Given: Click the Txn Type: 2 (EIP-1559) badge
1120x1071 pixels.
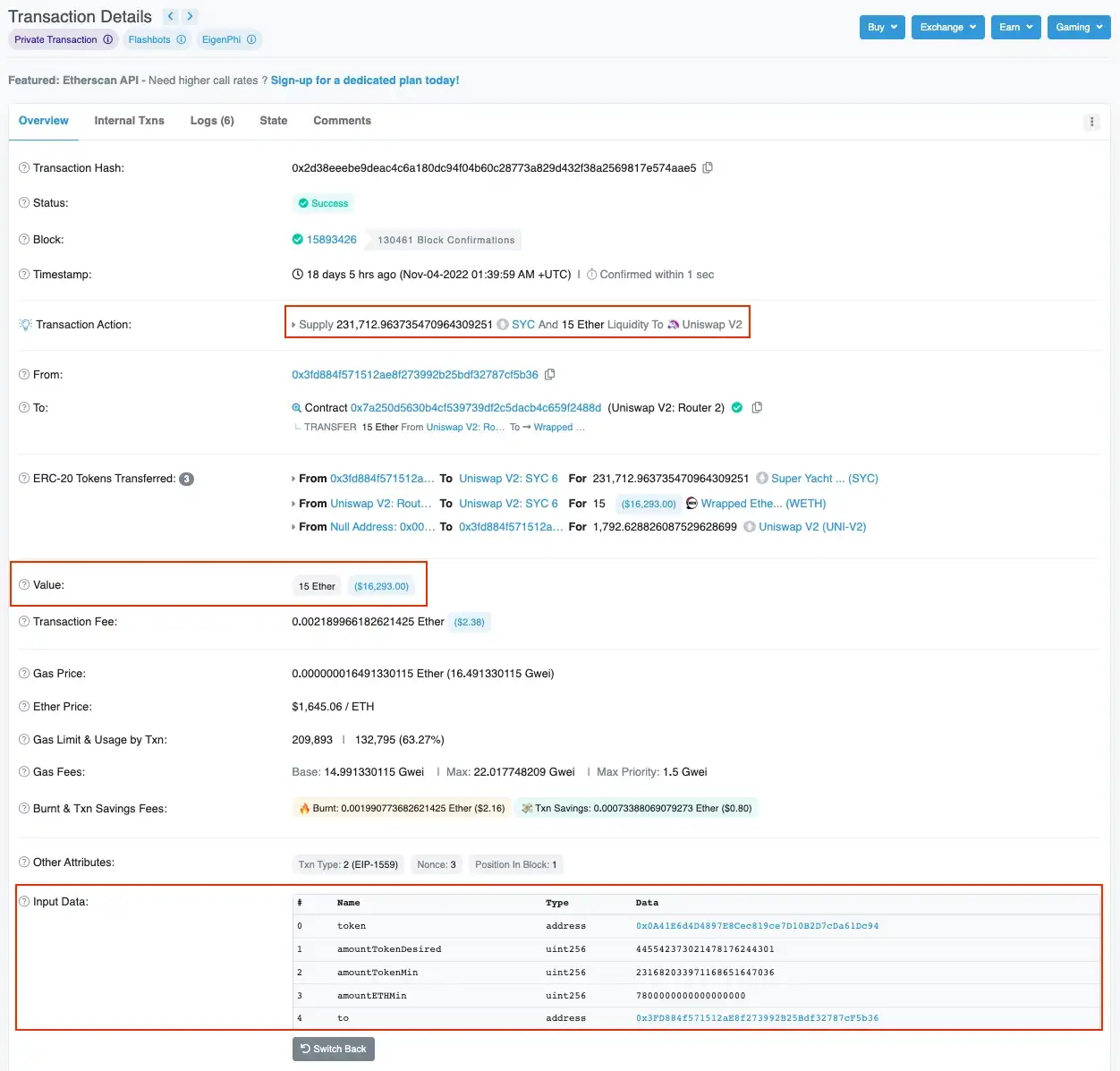Looking at the screenshot, I should tap(348, 864).
